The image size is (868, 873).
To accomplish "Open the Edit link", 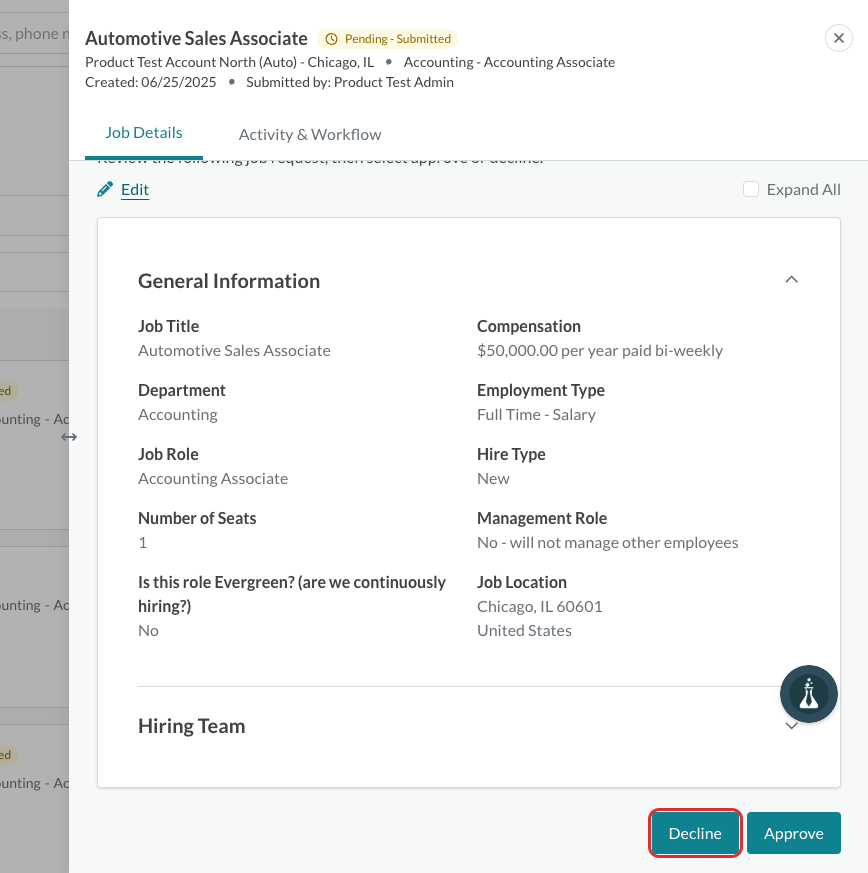I will pyautogui.click(x=135, y=189).
